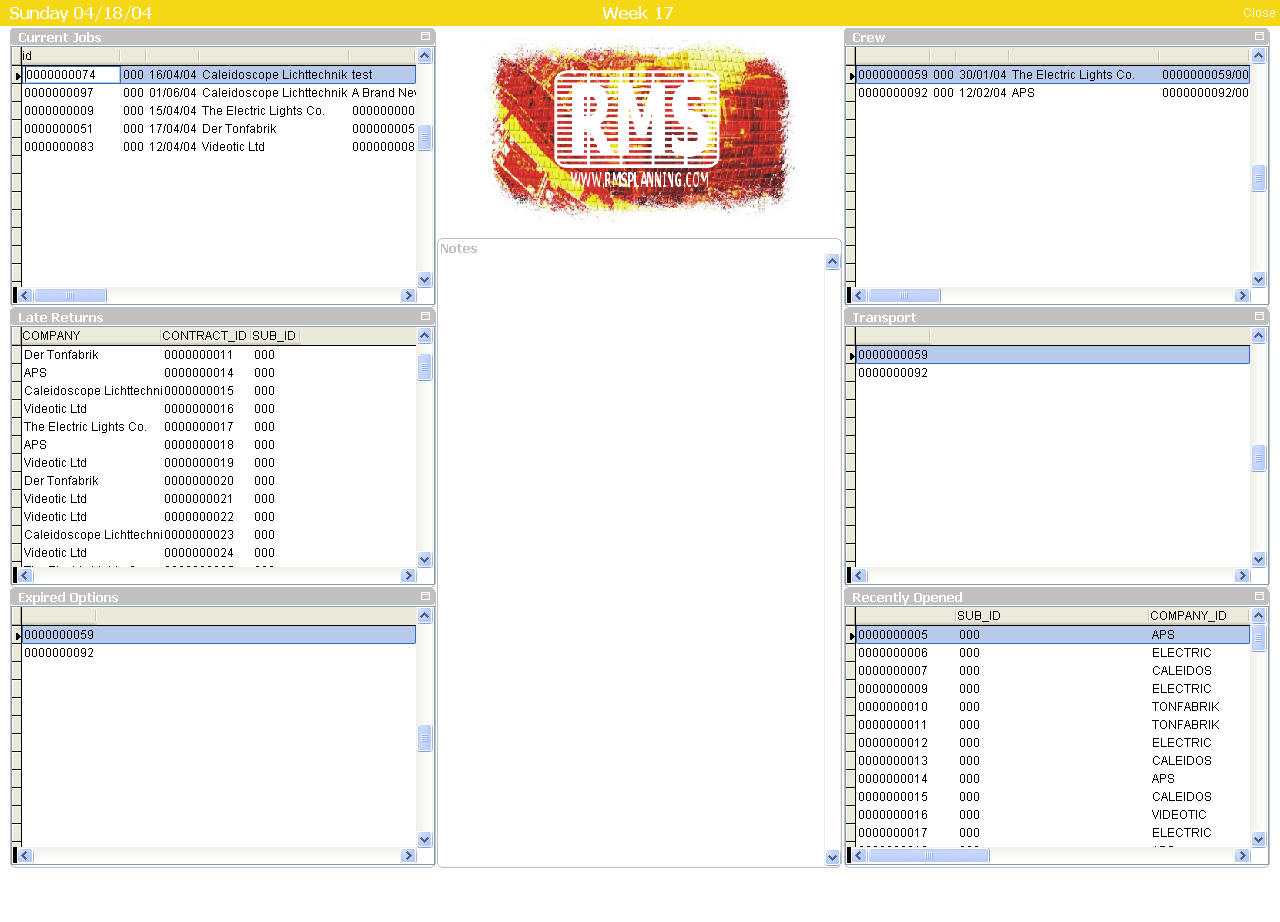Minimize the Transport panel
Image resolution: width=1280 pixels, height=922 pixels.
point(1259,317)
